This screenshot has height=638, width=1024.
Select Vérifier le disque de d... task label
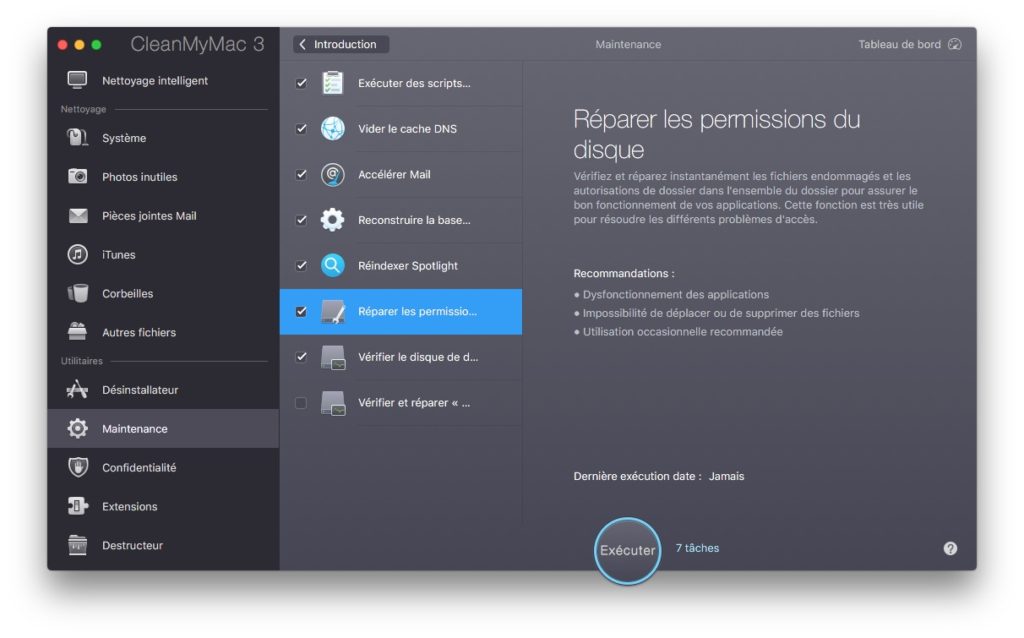(x=418, y=357)
